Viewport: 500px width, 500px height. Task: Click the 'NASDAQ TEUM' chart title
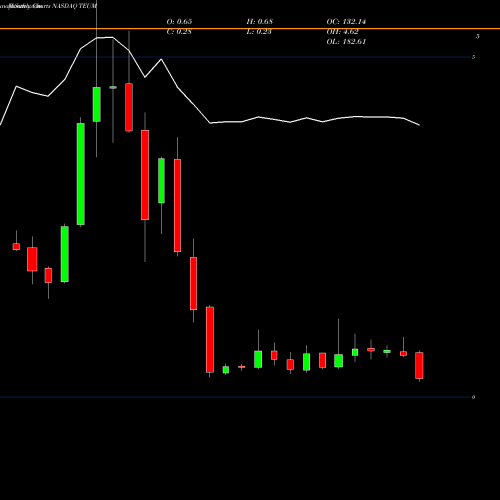coord(75,6)
